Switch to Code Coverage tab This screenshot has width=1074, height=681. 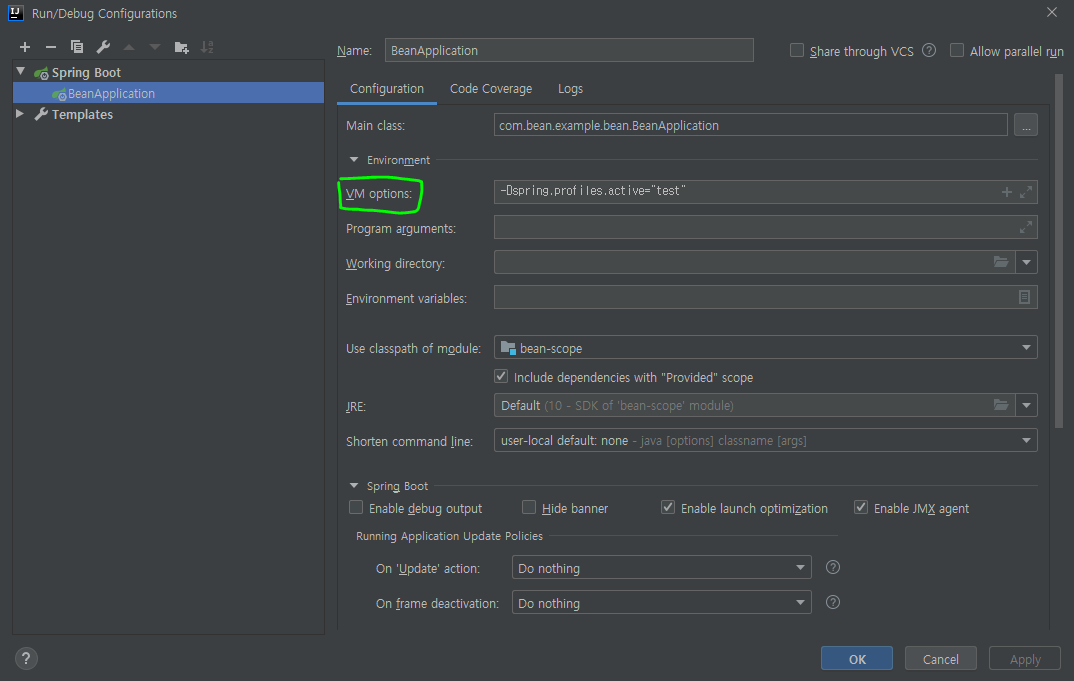[490, 88]
